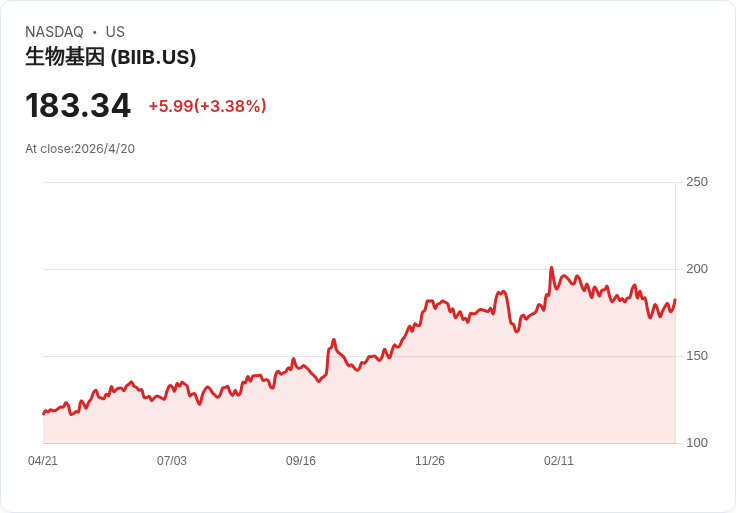Click the 150 price axis label

click(x=697, y=356)
